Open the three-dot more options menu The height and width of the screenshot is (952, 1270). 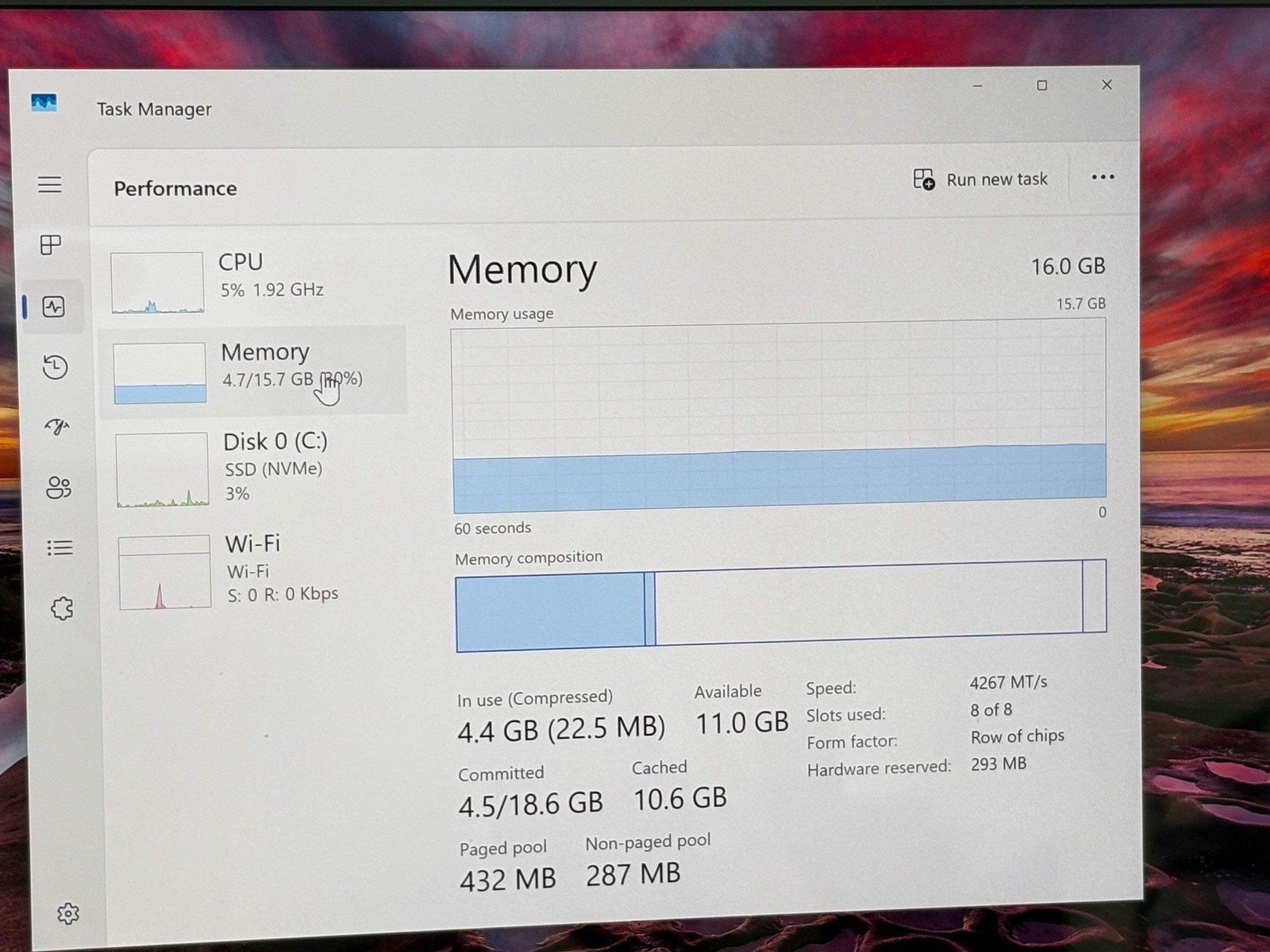1103,177
